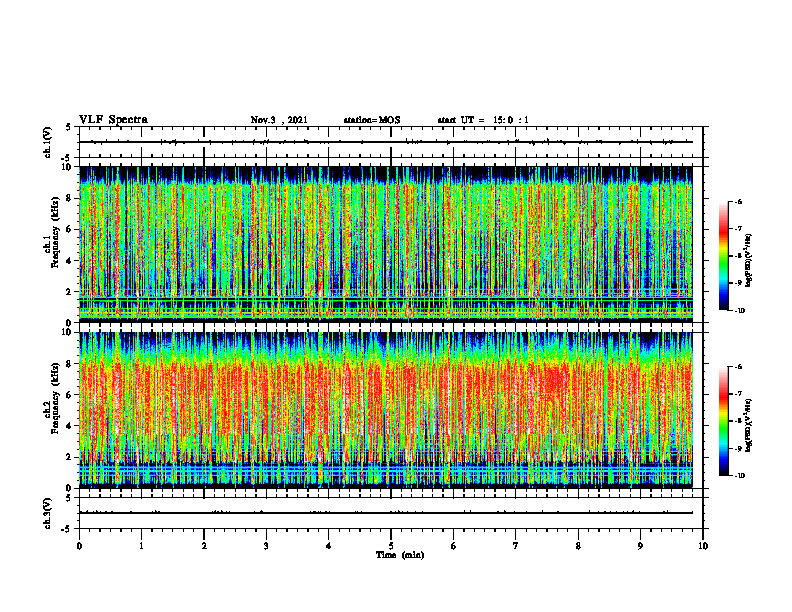Image resolution: width=792 pixels, height=612 pixels.
Task: Click the time axis tick label "10"
Action: 703,546
